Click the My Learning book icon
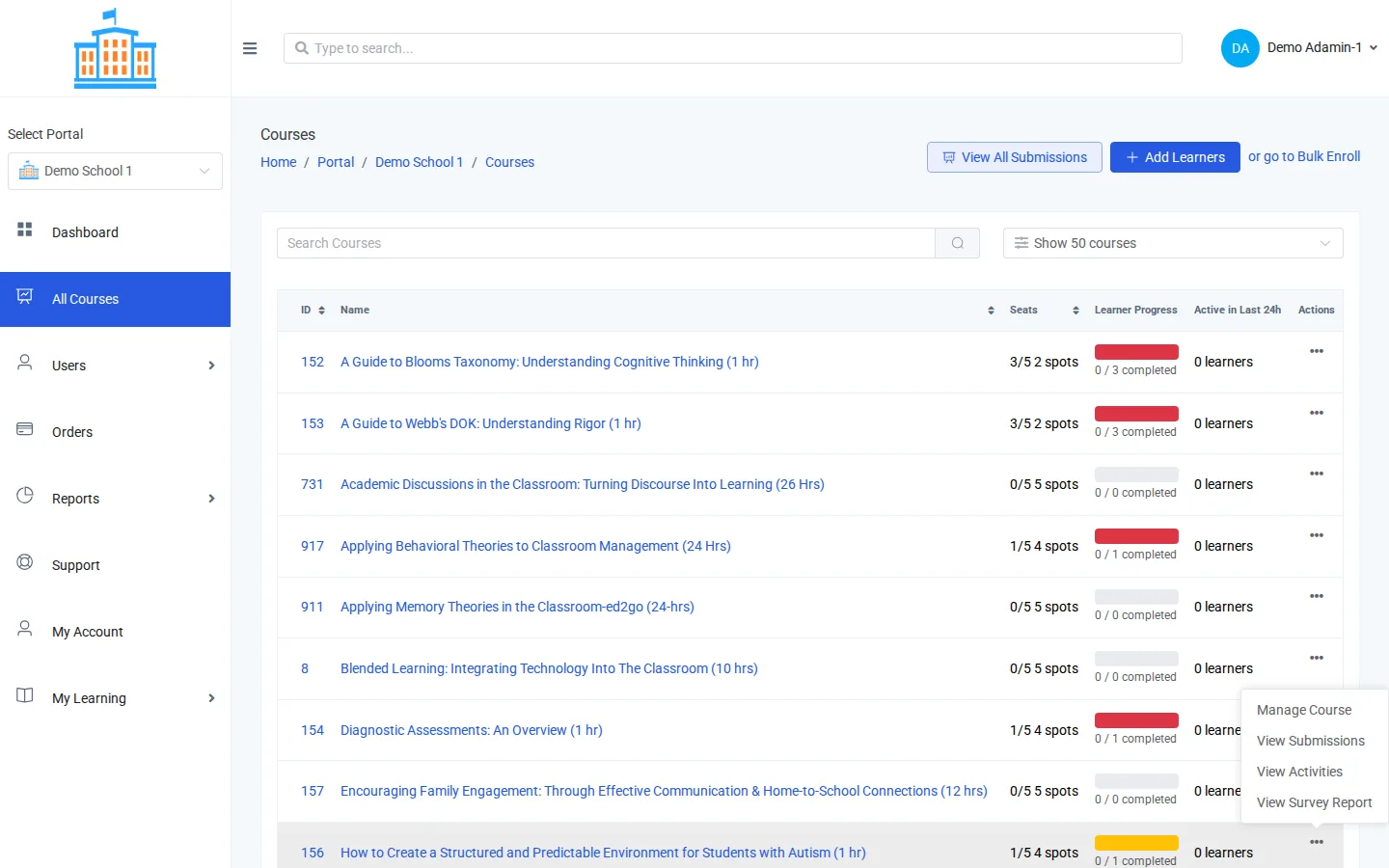This screenshot has height=868, width=1389. pos(25,695)
